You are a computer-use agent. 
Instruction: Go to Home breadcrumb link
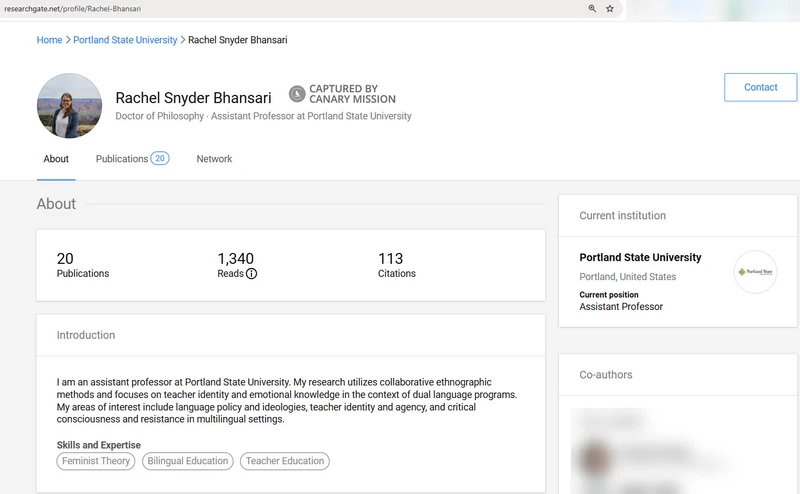(x=49, y=40)
